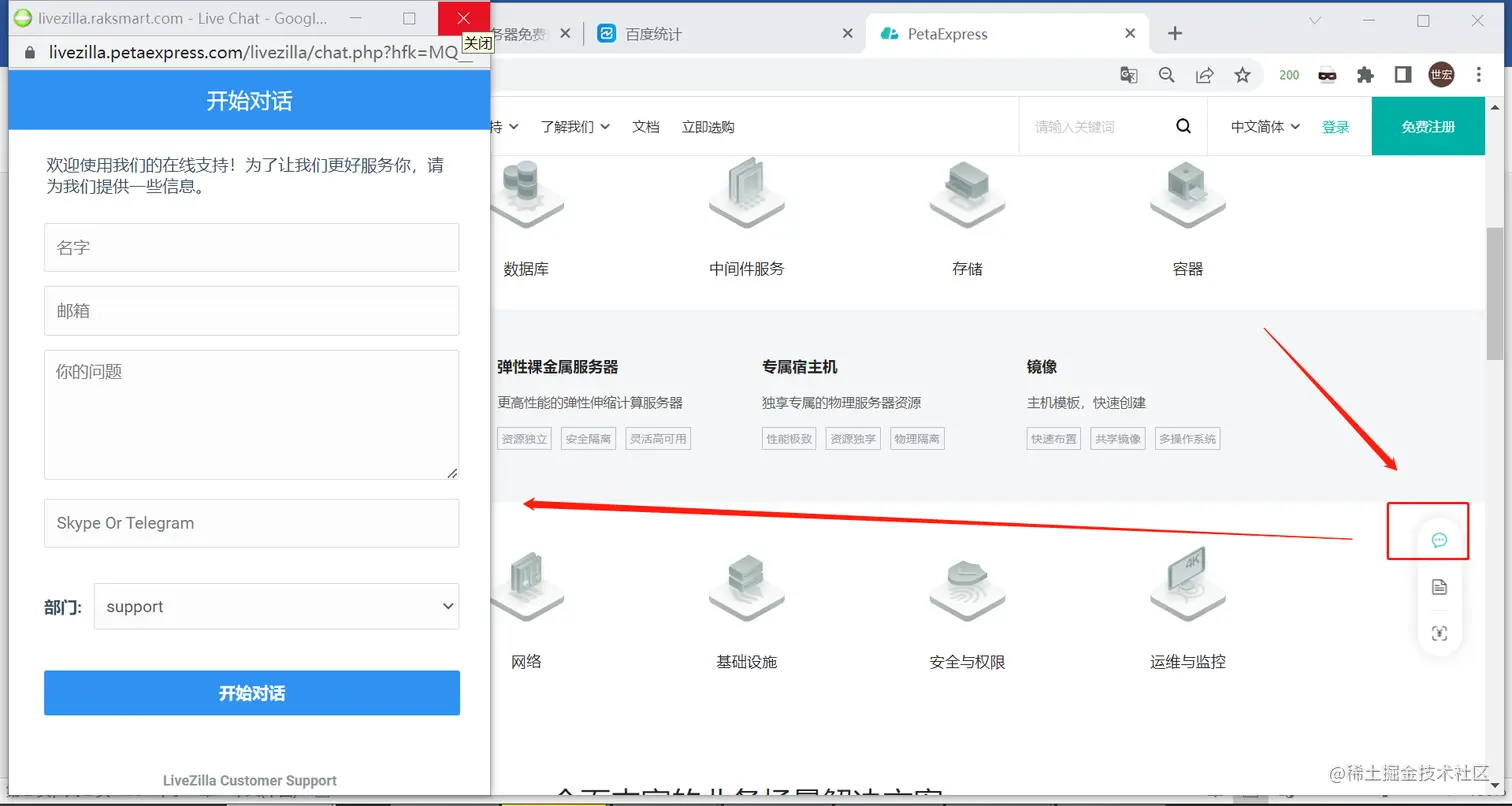Expand the 了解我们 navigation dropdown
This screenshot has width=1512, height=806.
point(576,126)
